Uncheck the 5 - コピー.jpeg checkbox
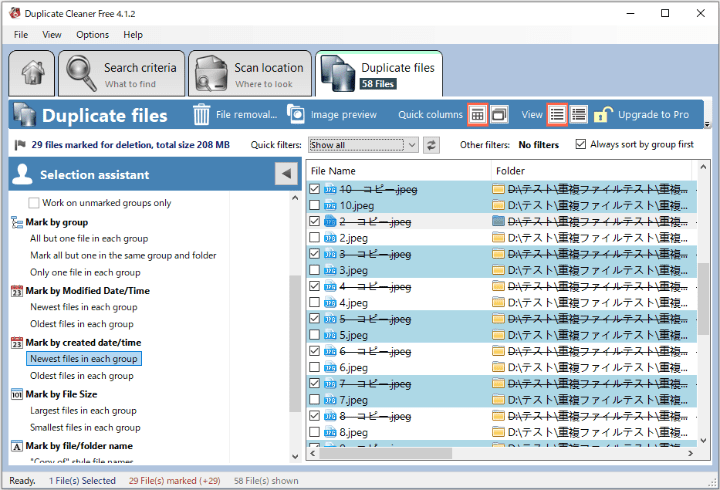Image resolution: width=720 pixels, height=490 pixels. point(315,318)
